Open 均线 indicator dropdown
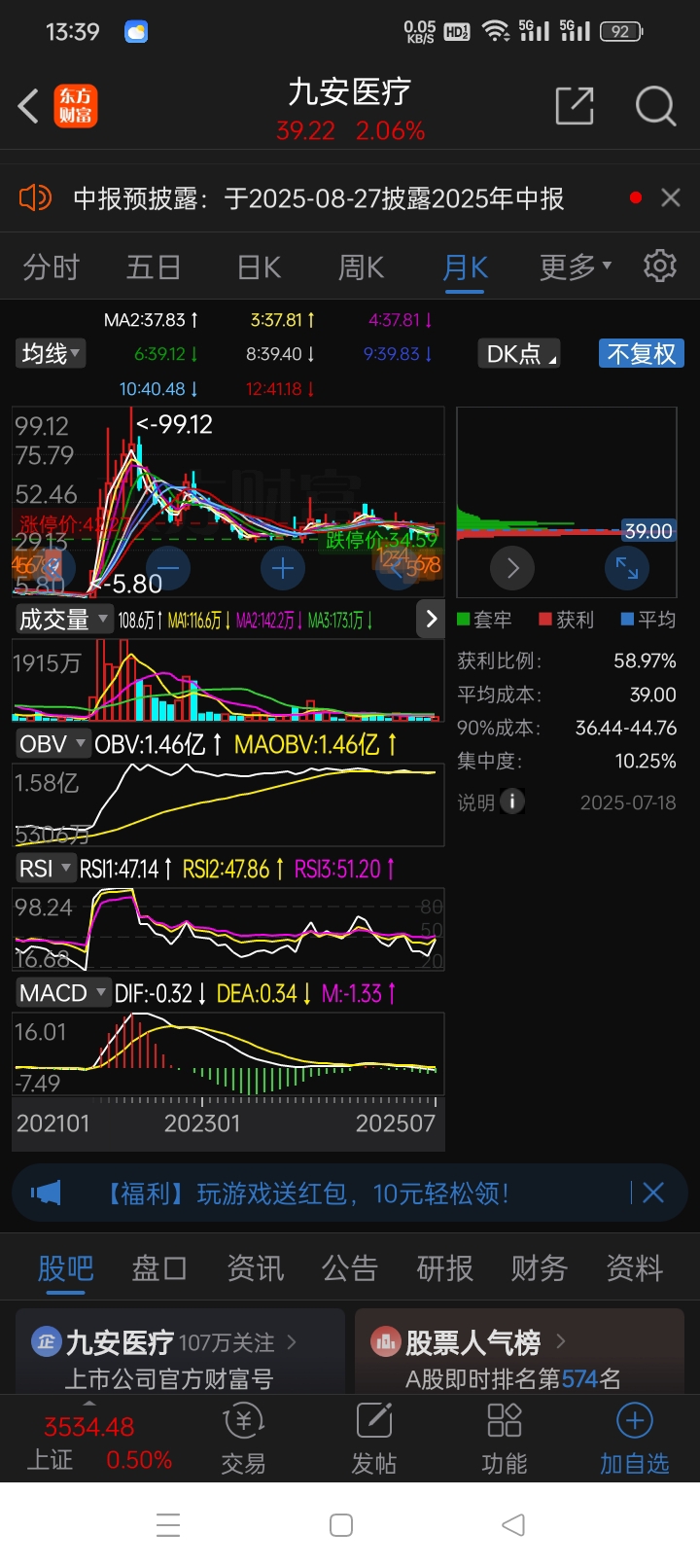This screenshot has height=1568, width=700. (x=50, y=353)
